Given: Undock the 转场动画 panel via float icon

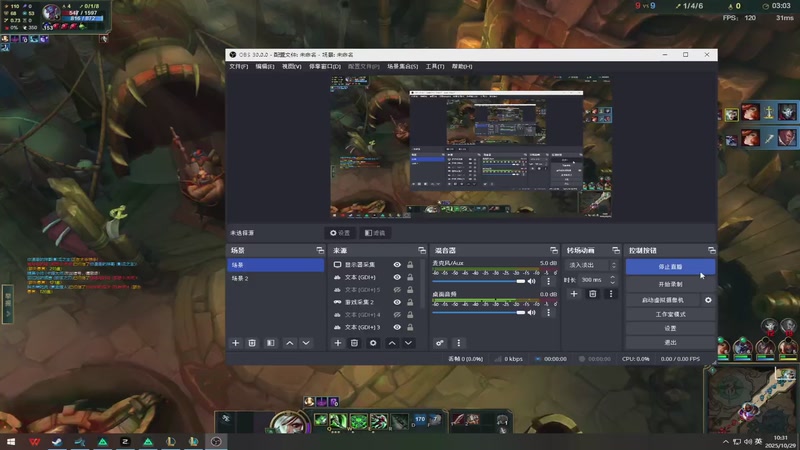Looking at the screenshot, I should (616, 251).
